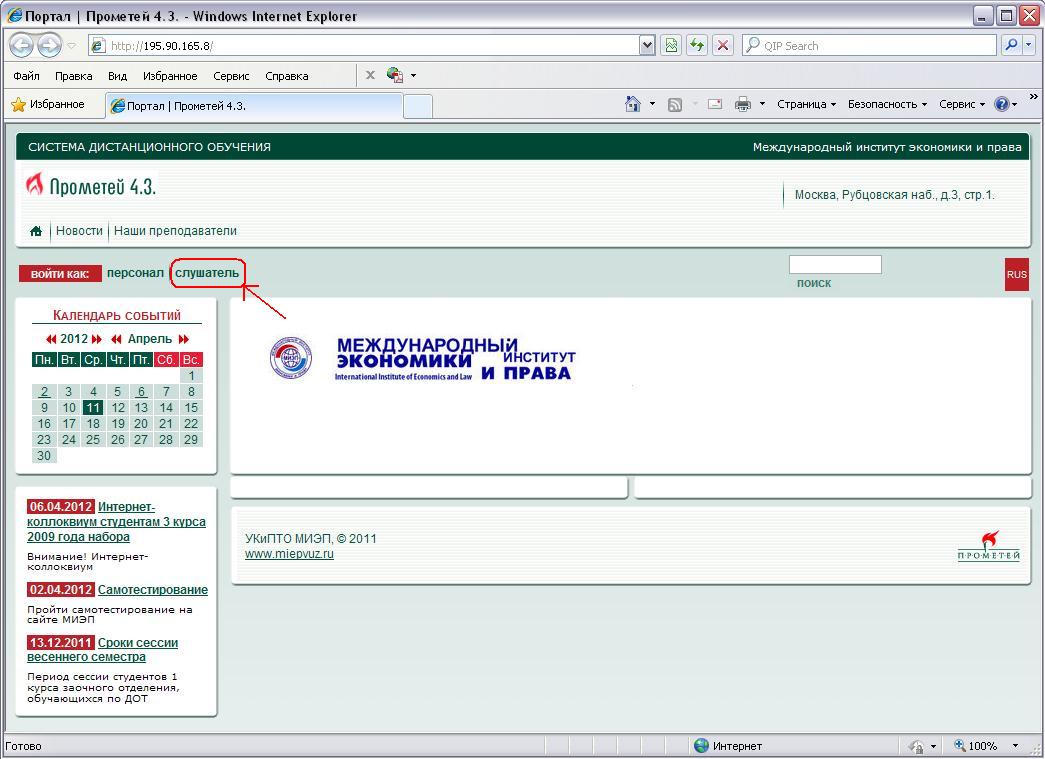Click the Read mail icon
The width and height of the screenshot is (1045, 759).
pos(715,105)
